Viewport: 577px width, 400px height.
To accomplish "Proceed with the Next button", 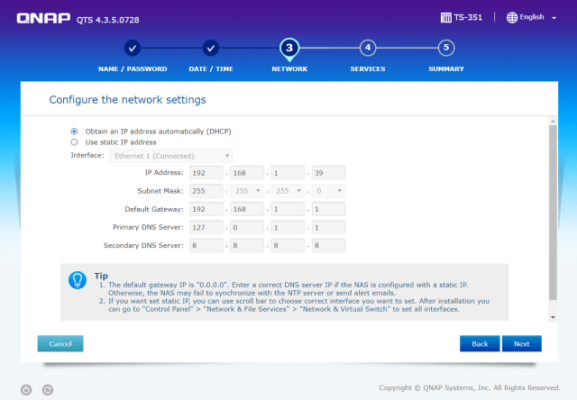I will 521,344.
